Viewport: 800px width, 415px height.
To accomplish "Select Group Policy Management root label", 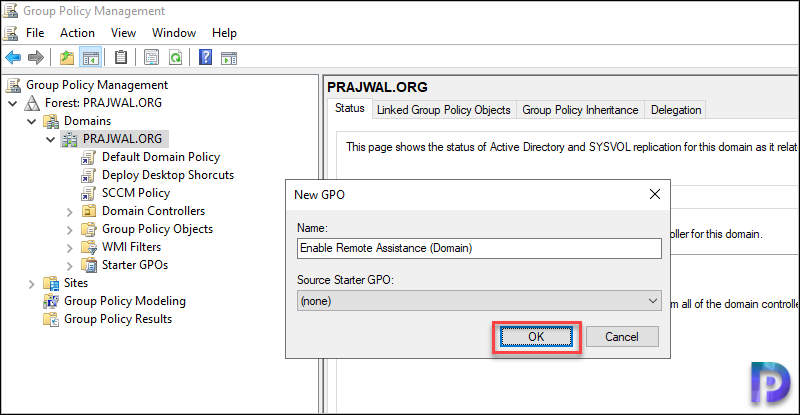I will [x=97, y=85].
